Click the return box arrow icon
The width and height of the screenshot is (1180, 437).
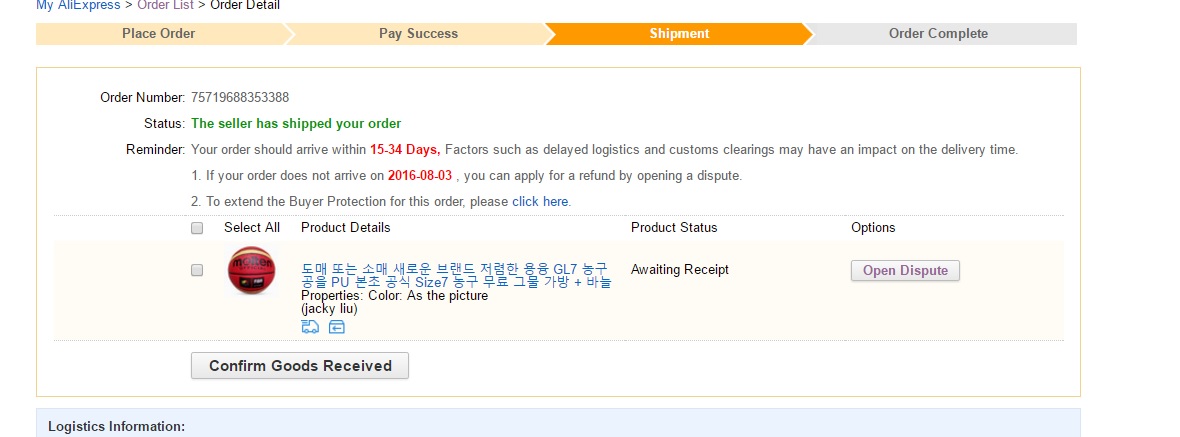337,327
